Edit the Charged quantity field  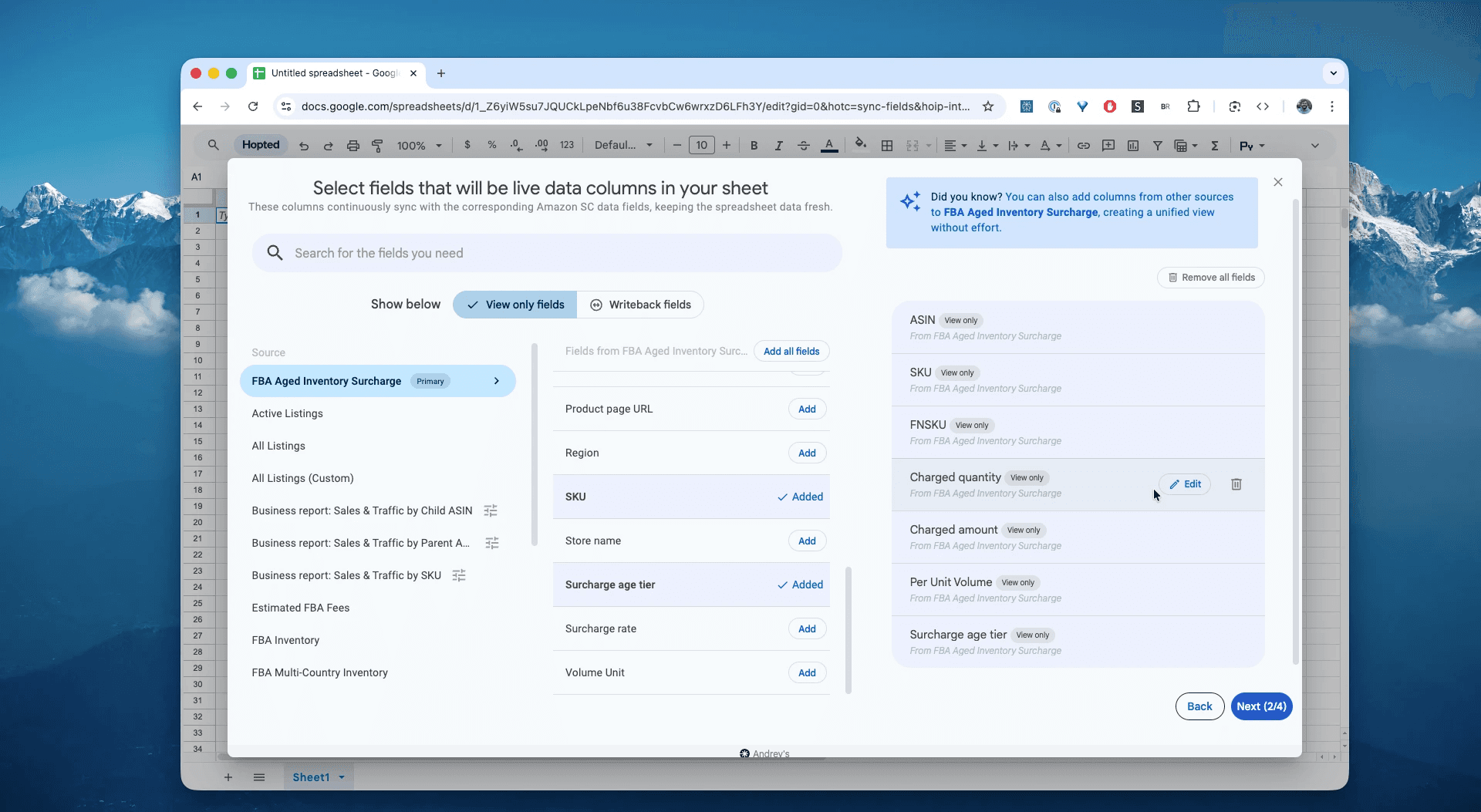(1185, 484)
